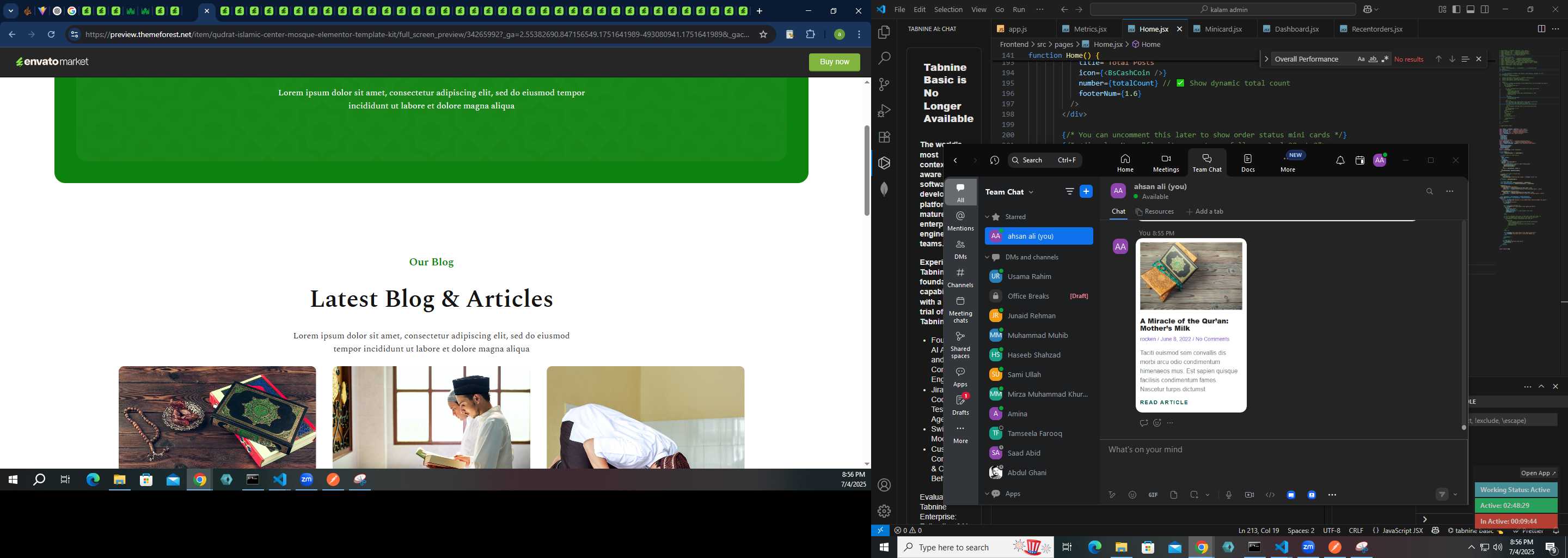Click Zoom new chat plus button
Viewport: 1568px width, 558px height.
(1086, 191)
